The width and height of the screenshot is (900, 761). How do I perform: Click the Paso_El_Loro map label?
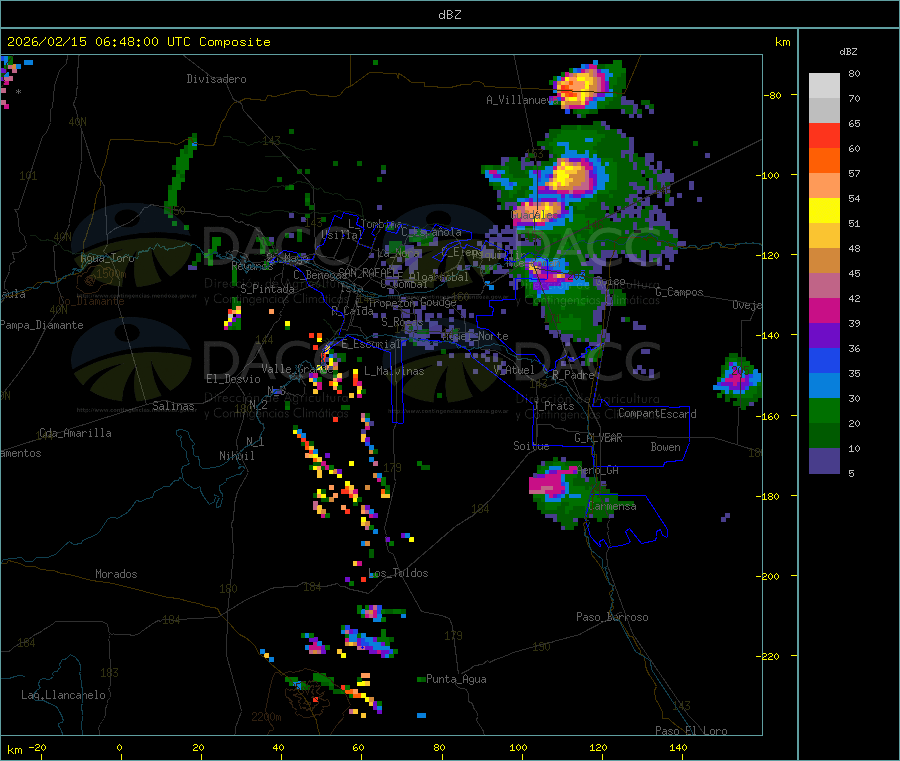coord(691,731)
